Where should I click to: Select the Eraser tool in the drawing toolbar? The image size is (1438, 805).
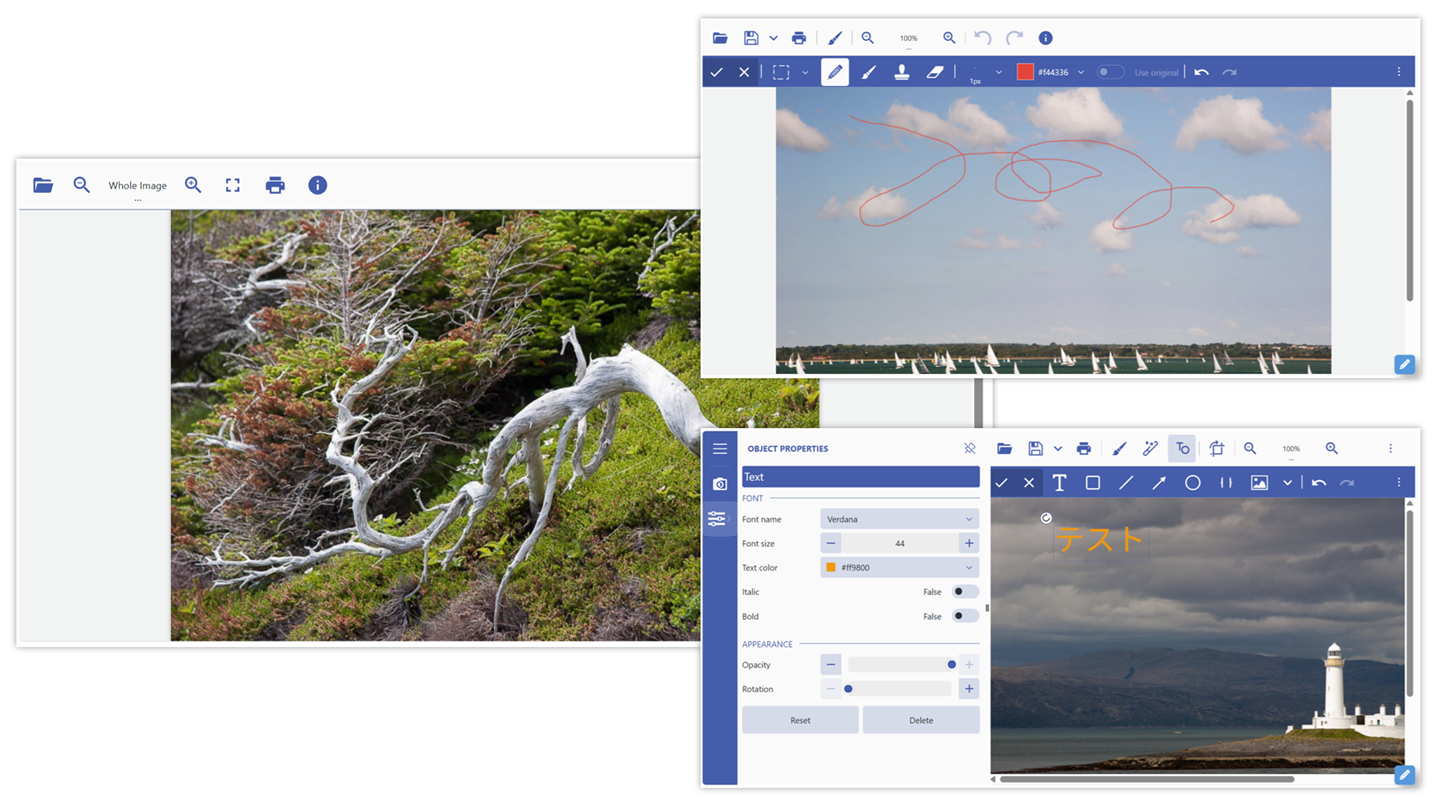[x=935, y=71]
